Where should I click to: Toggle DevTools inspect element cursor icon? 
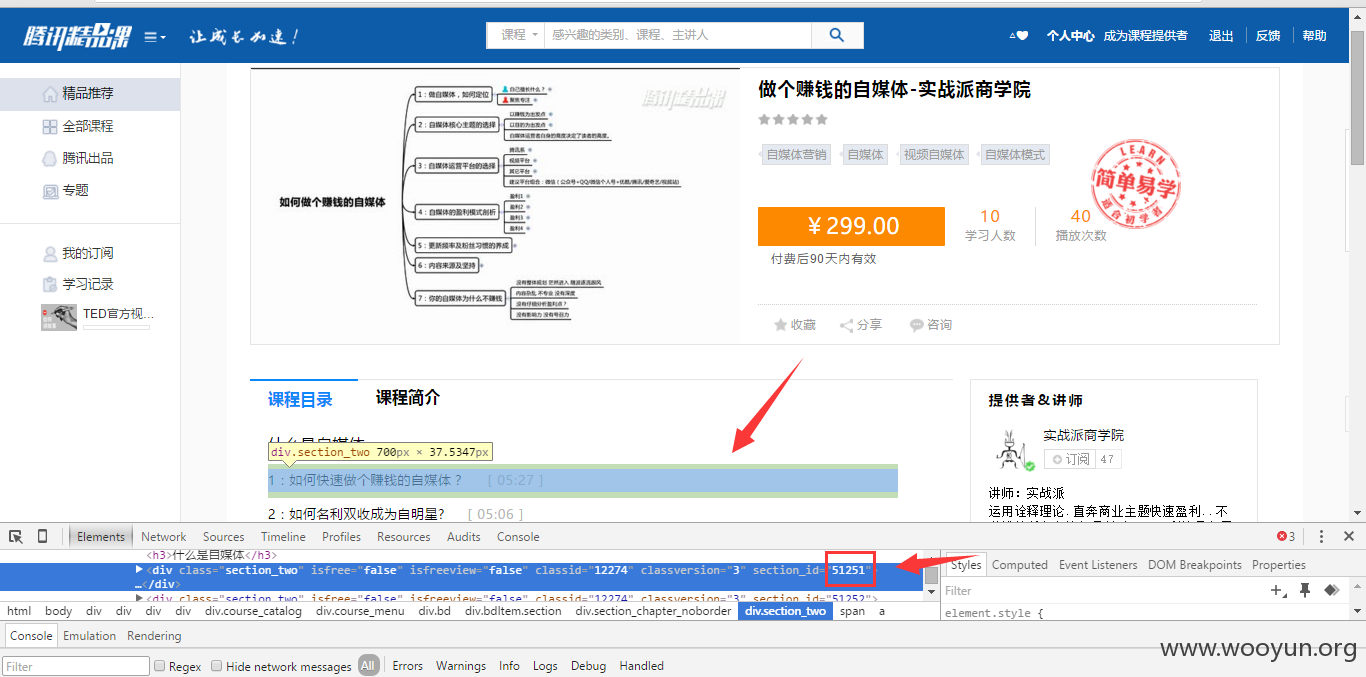[x=15, y=536]
